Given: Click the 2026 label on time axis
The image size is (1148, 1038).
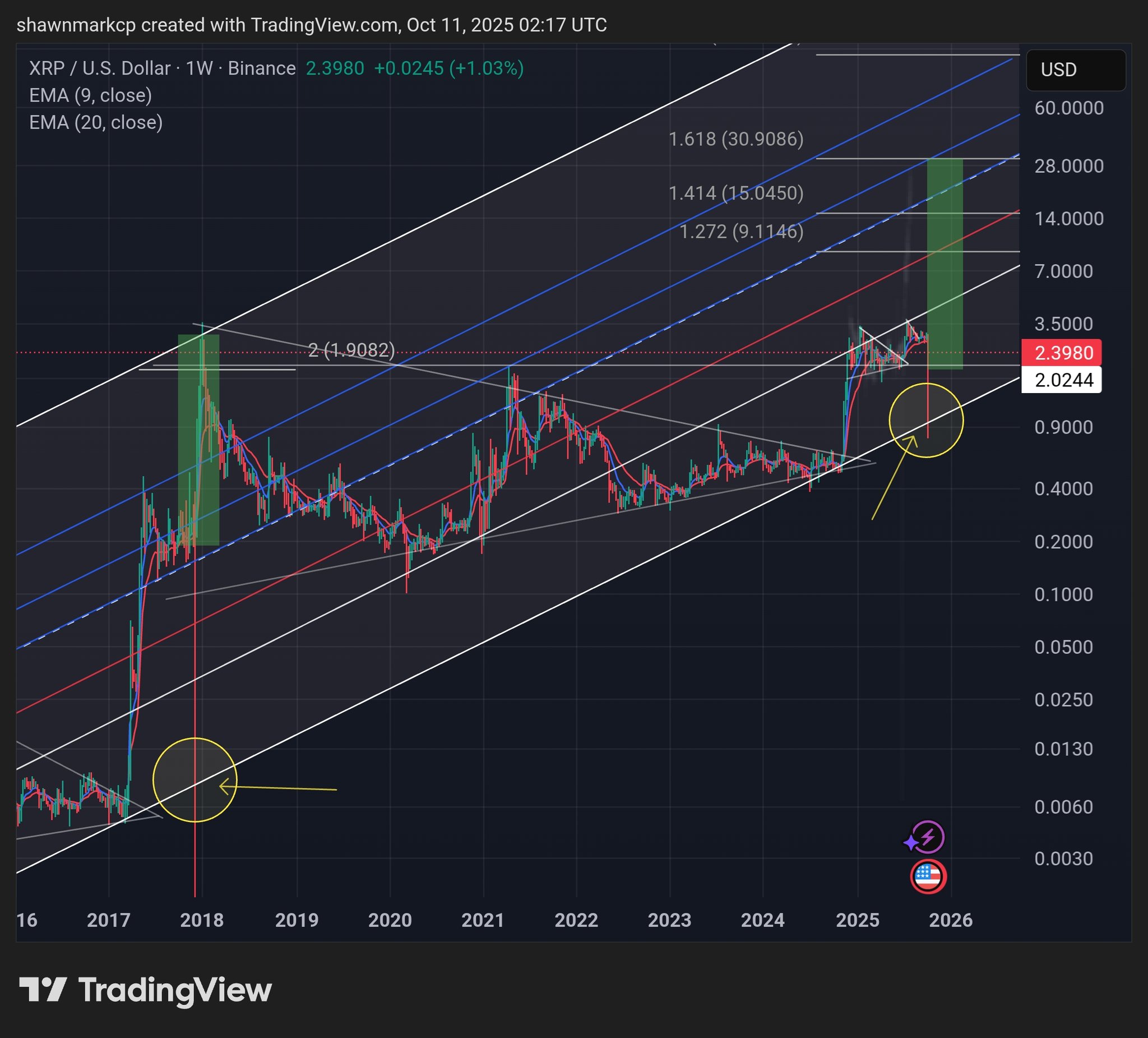Looking at the screenshot, I should tap(950, 920).
